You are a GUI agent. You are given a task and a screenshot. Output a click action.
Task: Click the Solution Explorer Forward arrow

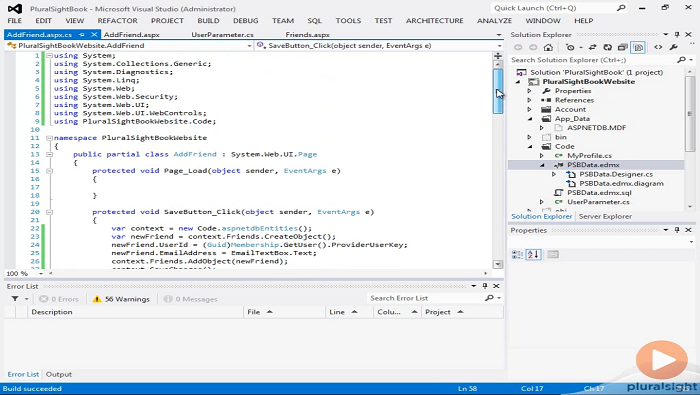point(533,47)
